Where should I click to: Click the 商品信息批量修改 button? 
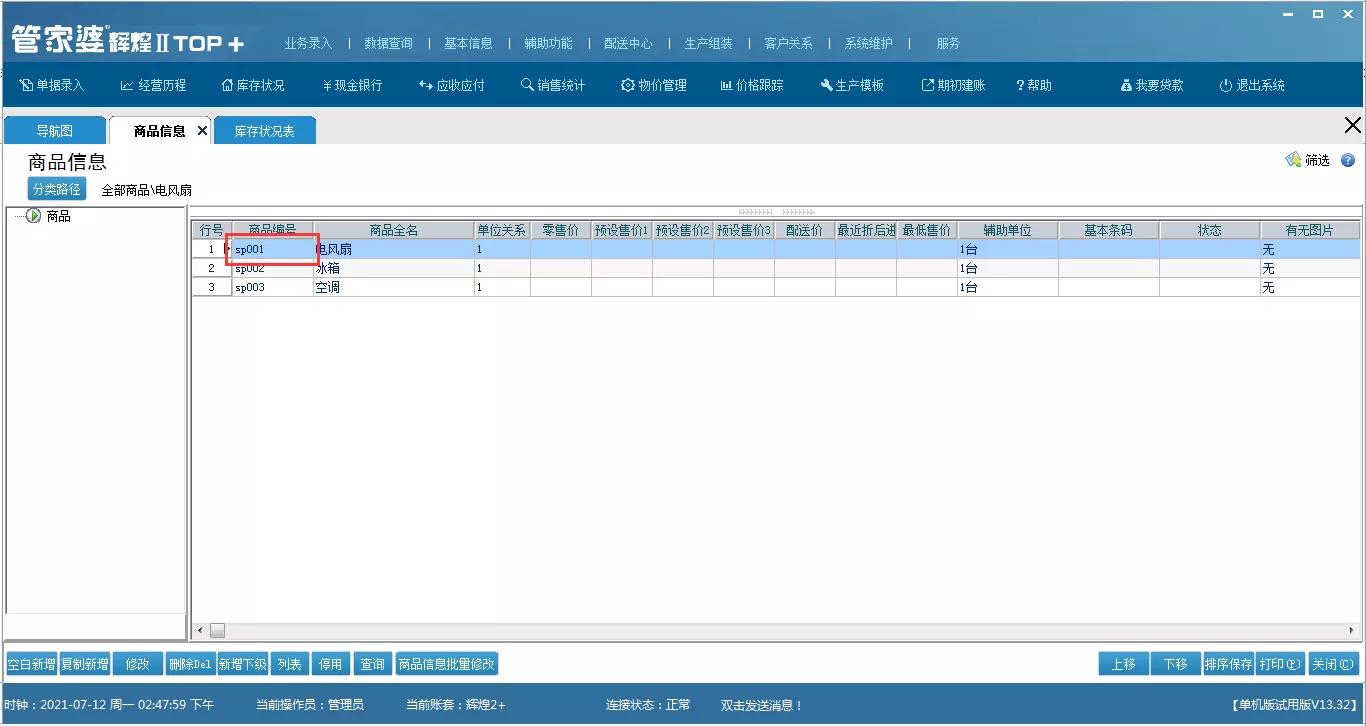click(x=447, y=663)
